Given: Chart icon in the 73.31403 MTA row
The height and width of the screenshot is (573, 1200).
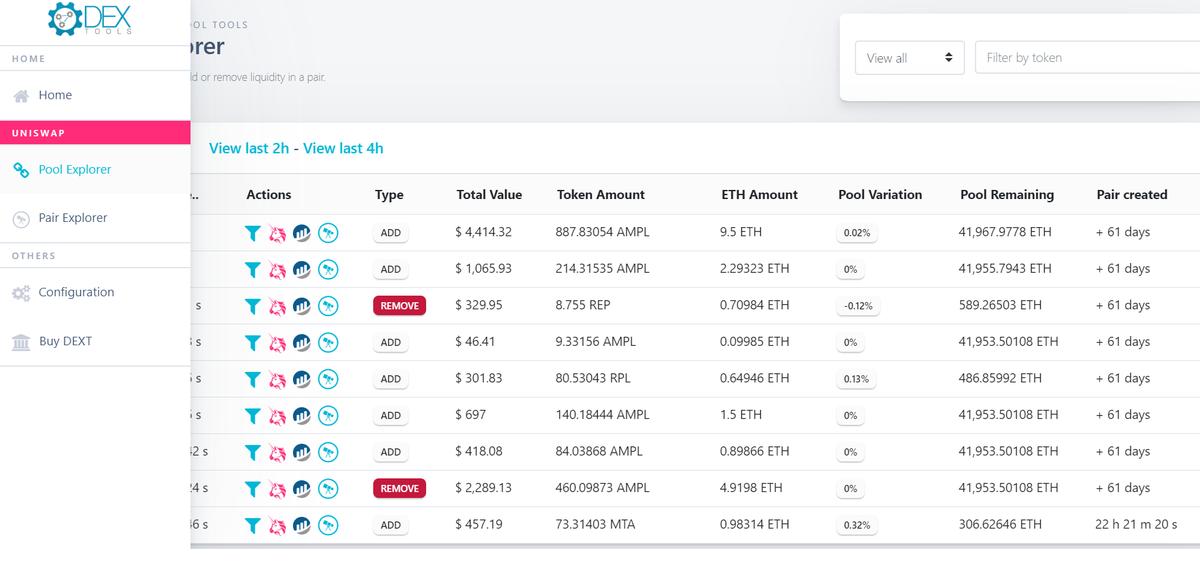Looking at the screenshot, I should 302,525.
